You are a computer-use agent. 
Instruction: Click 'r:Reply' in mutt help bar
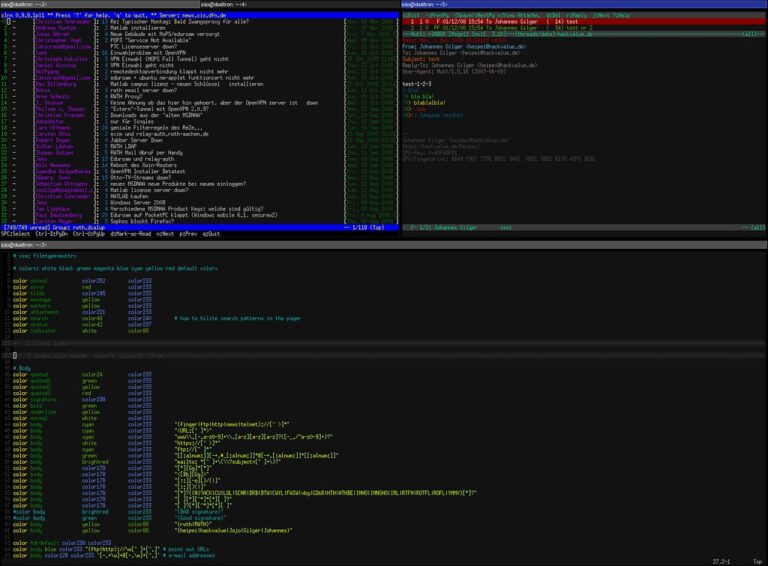pos(577,16)
